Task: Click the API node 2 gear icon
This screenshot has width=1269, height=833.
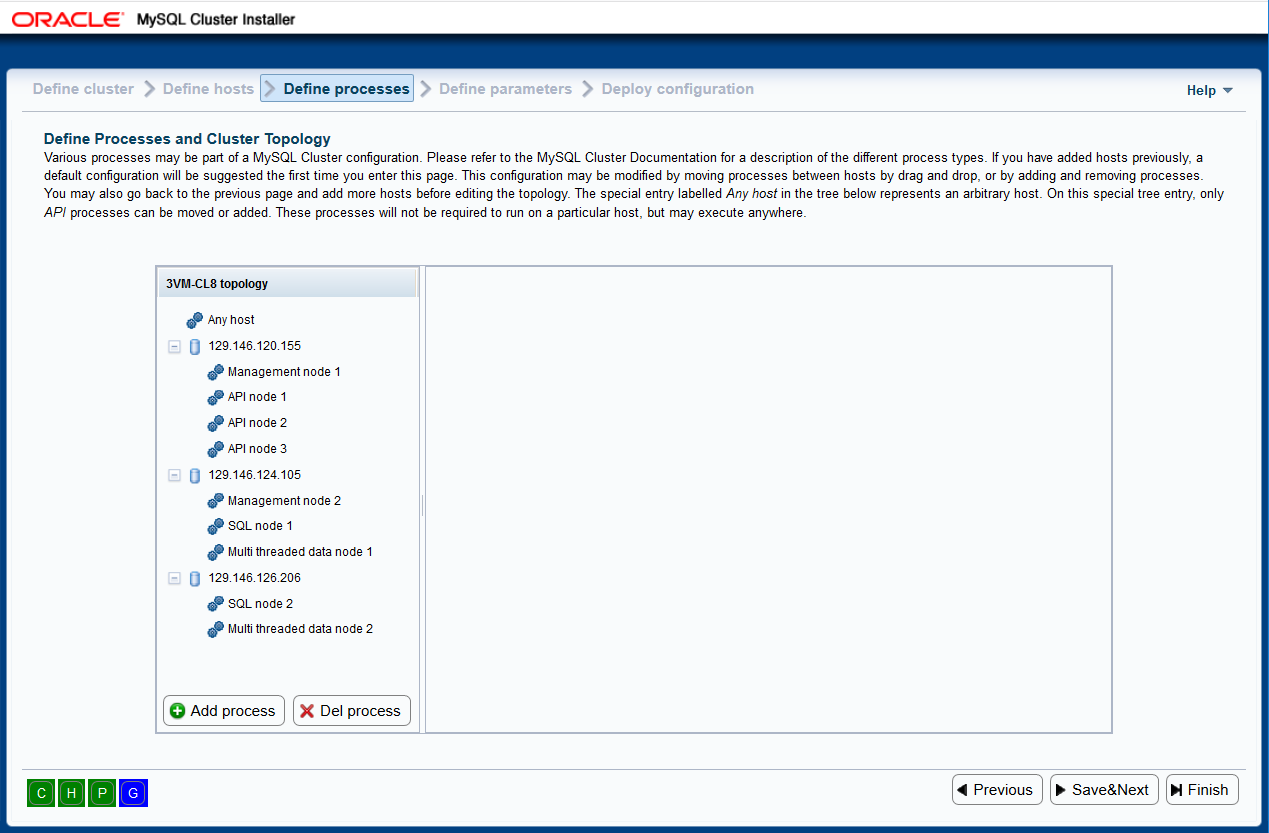Action: [x=215, y=423]
